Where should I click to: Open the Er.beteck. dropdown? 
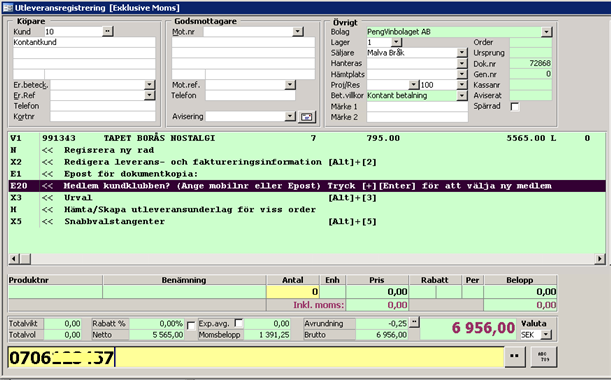[149, 84]
